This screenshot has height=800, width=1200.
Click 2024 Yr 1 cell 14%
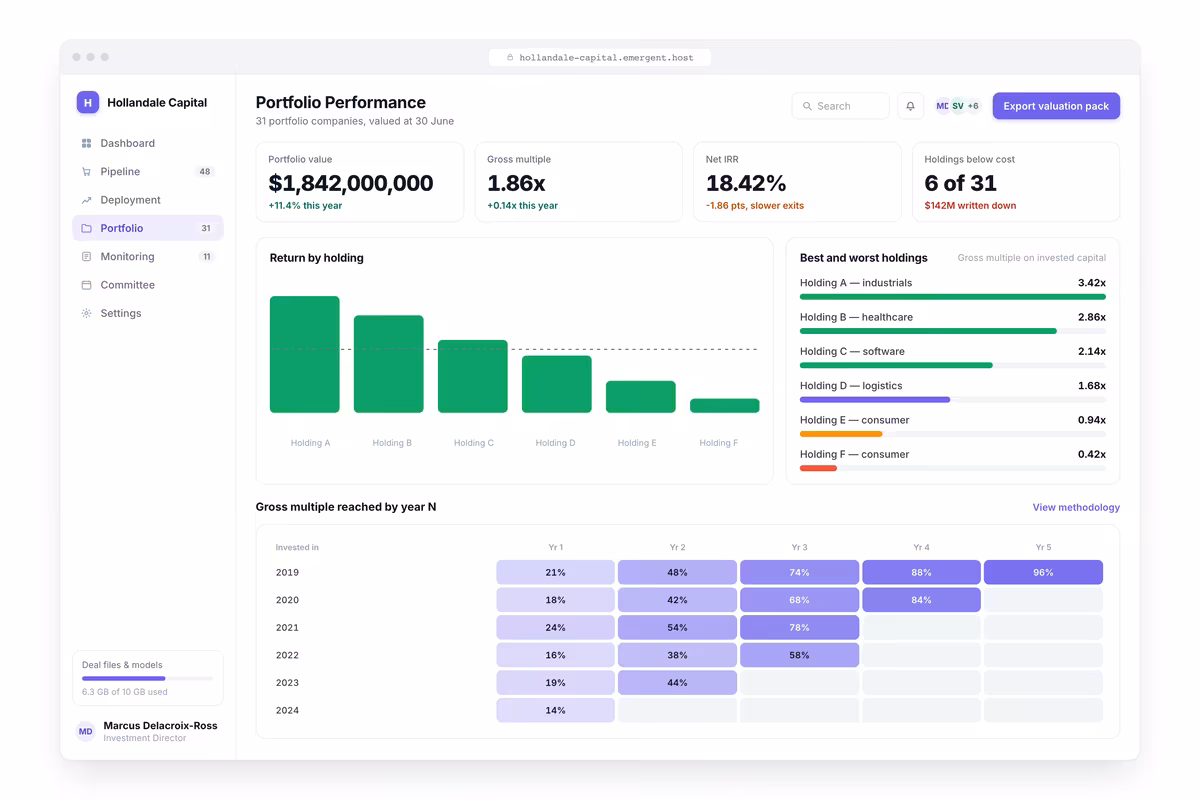555,710
